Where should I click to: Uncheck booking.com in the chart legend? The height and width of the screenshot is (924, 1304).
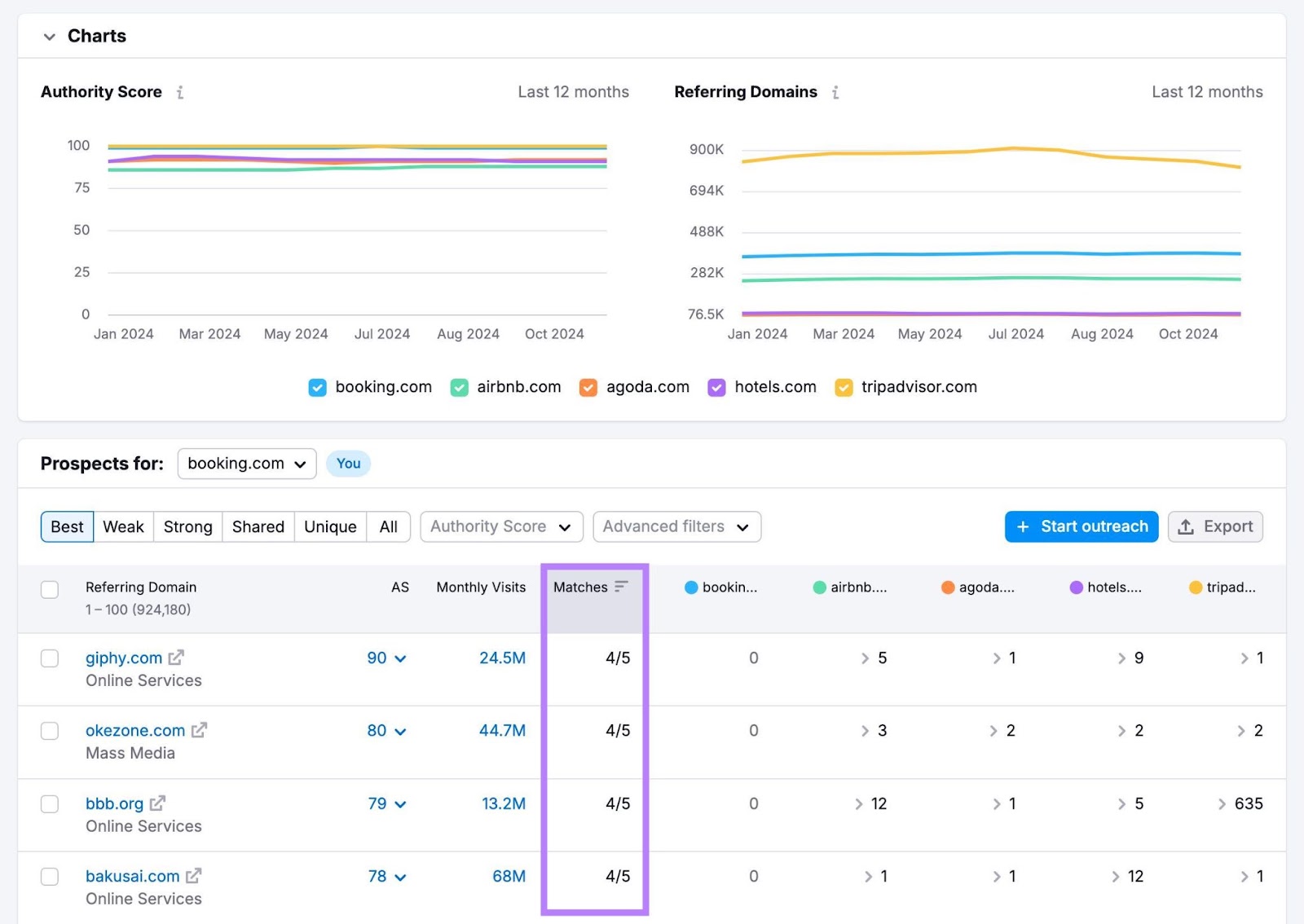[317, 388]
